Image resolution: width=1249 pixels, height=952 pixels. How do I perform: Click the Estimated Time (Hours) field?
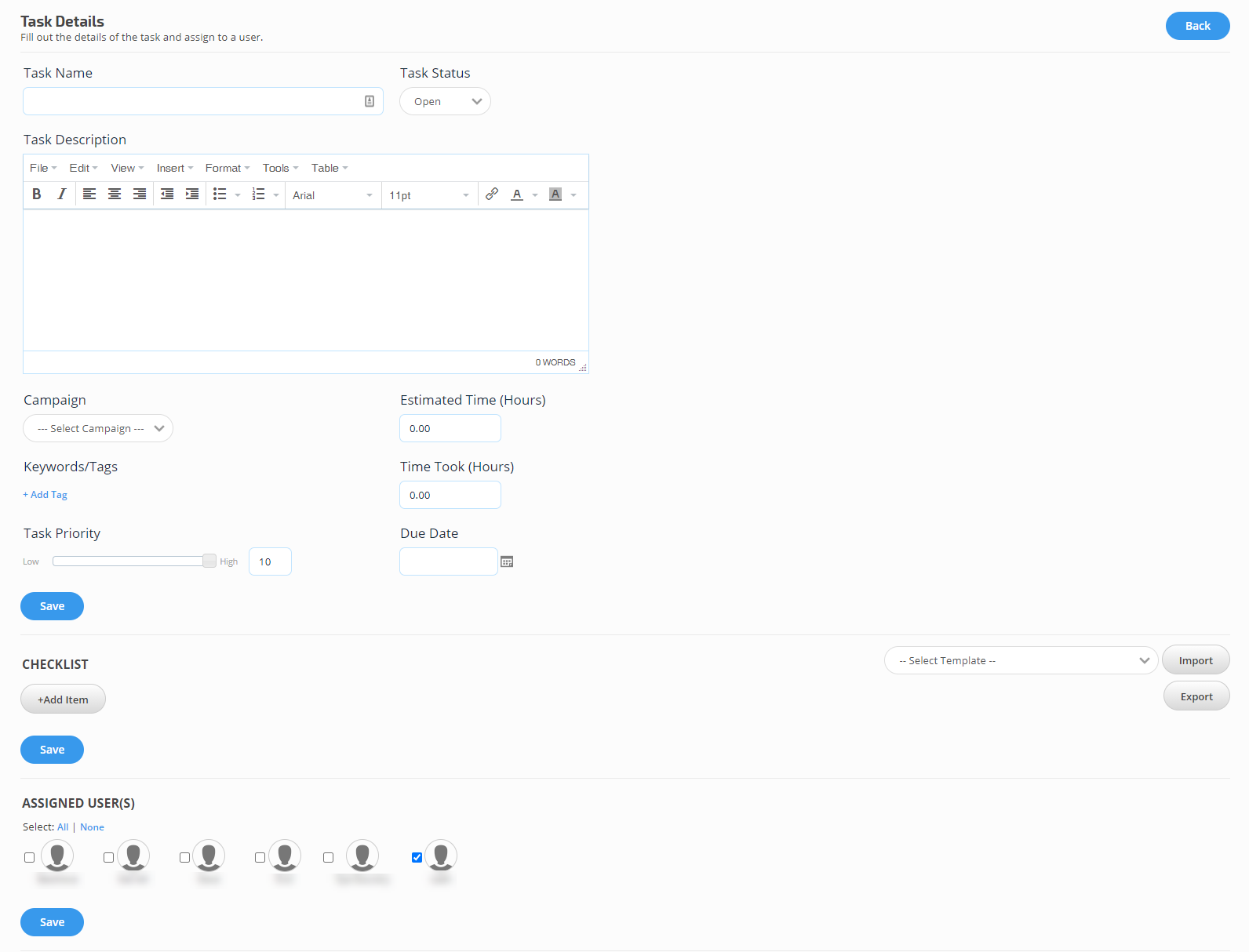(450, 428)
